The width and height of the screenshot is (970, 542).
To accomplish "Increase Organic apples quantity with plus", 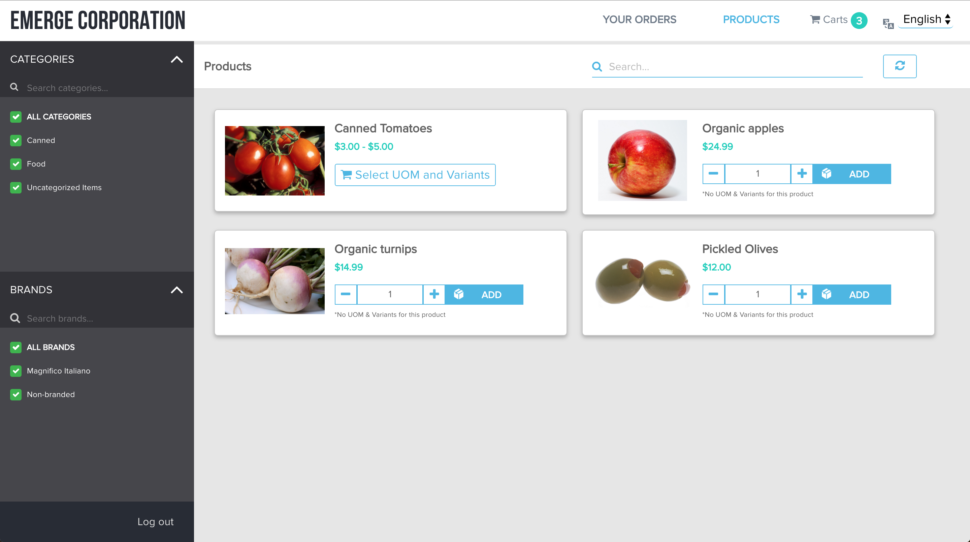I will tap(802, 174).
